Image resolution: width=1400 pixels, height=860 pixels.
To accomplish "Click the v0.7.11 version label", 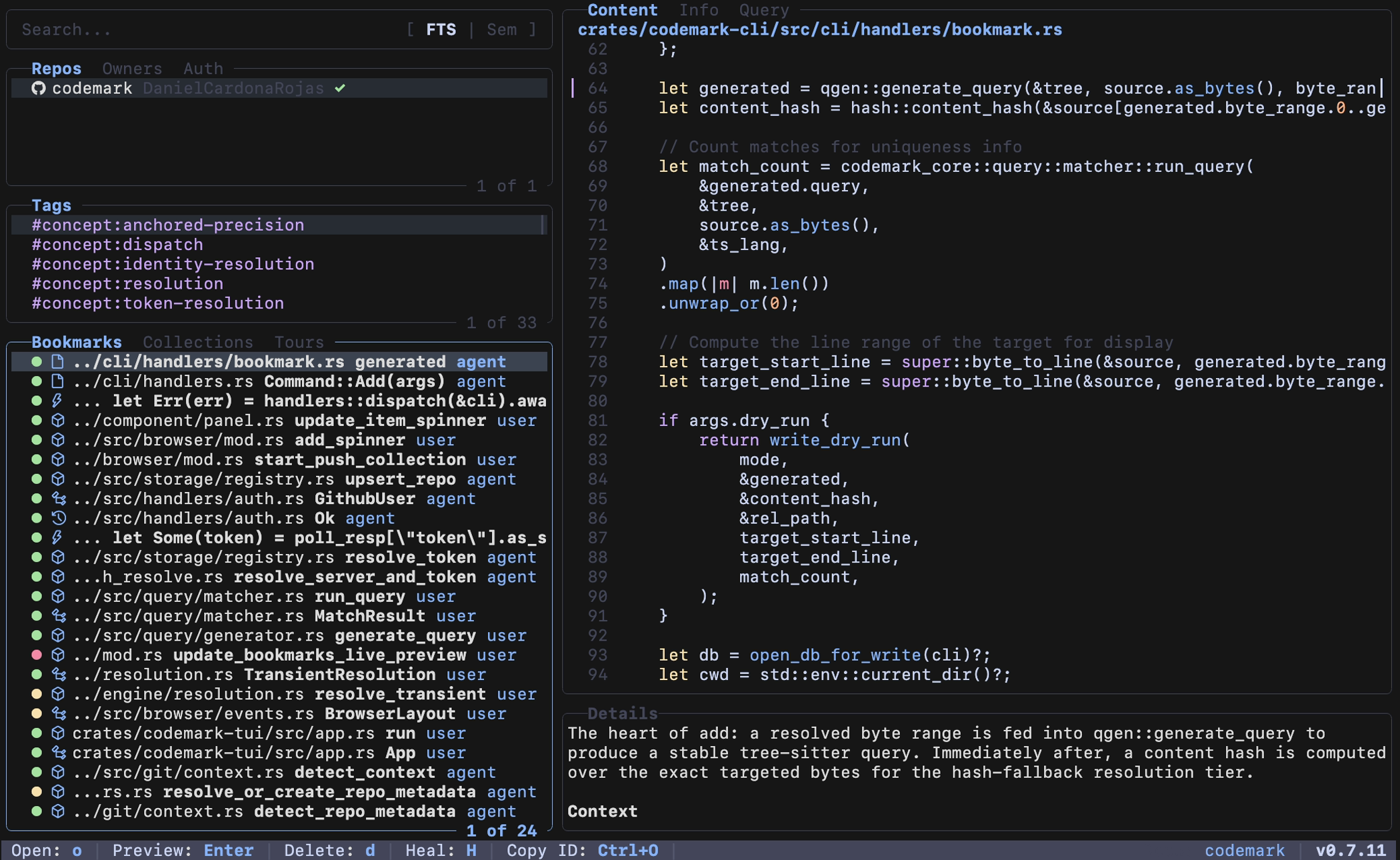I will coord(1351,851).
